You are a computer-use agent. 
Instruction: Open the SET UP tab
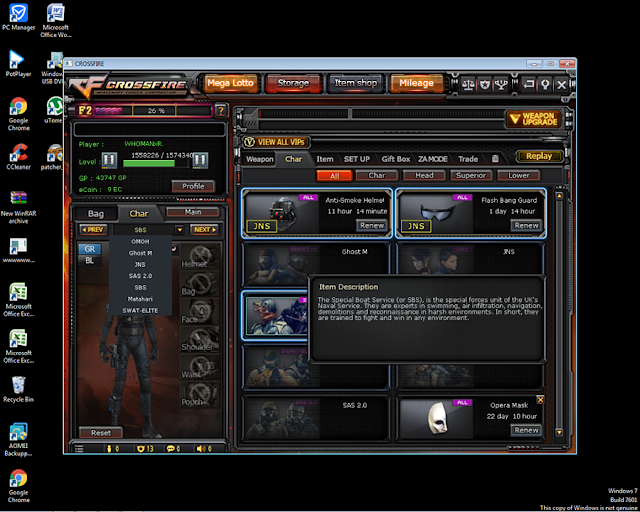(357, 159)
